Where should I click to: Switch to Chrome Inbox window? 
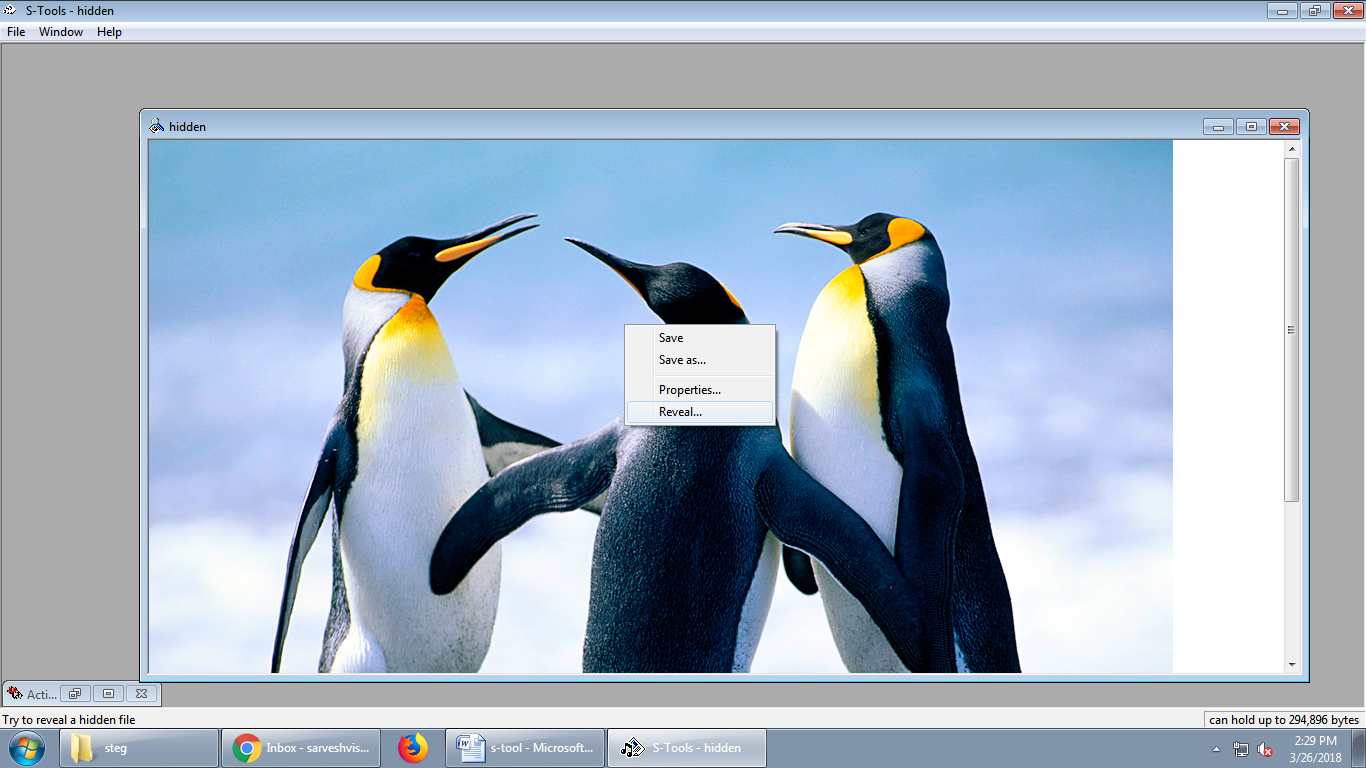(x=301, y=748)
